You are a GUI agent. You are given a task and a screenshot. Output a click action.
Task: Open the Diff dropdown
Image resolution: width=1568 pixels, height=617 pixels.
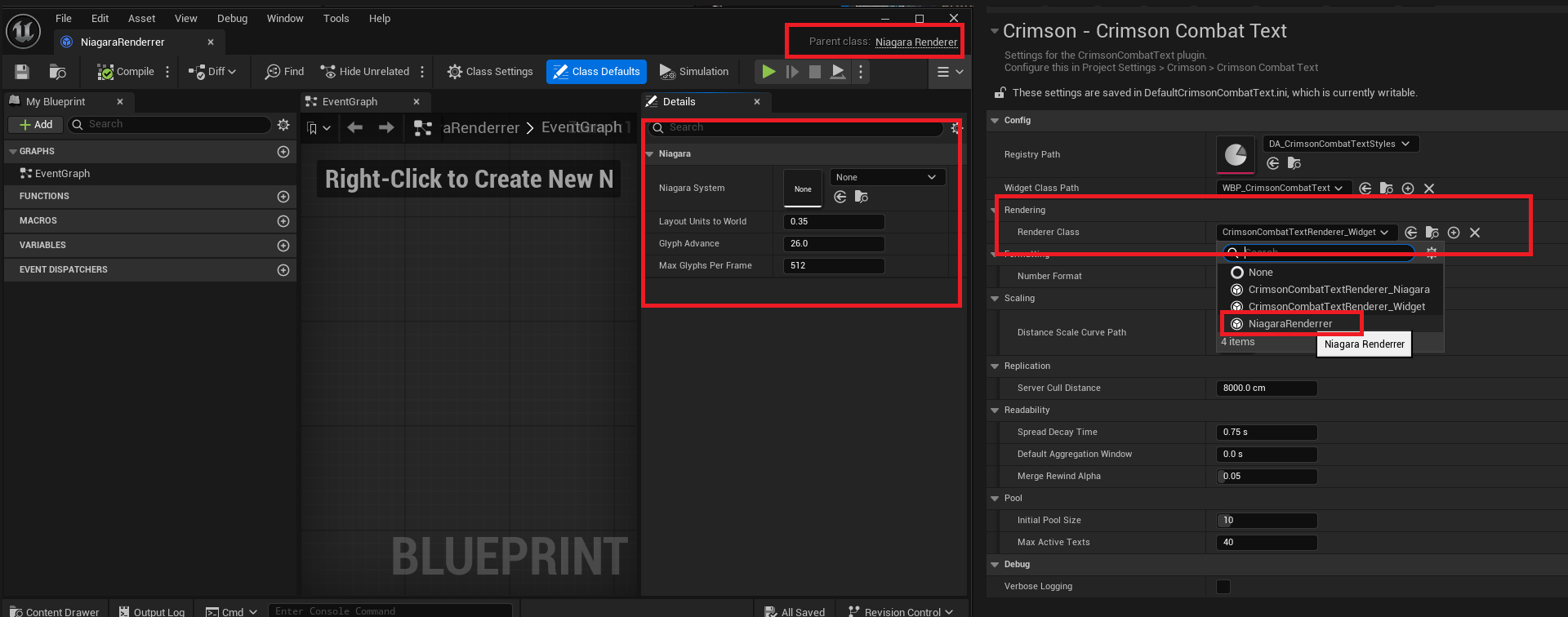[x=212, y=72]
